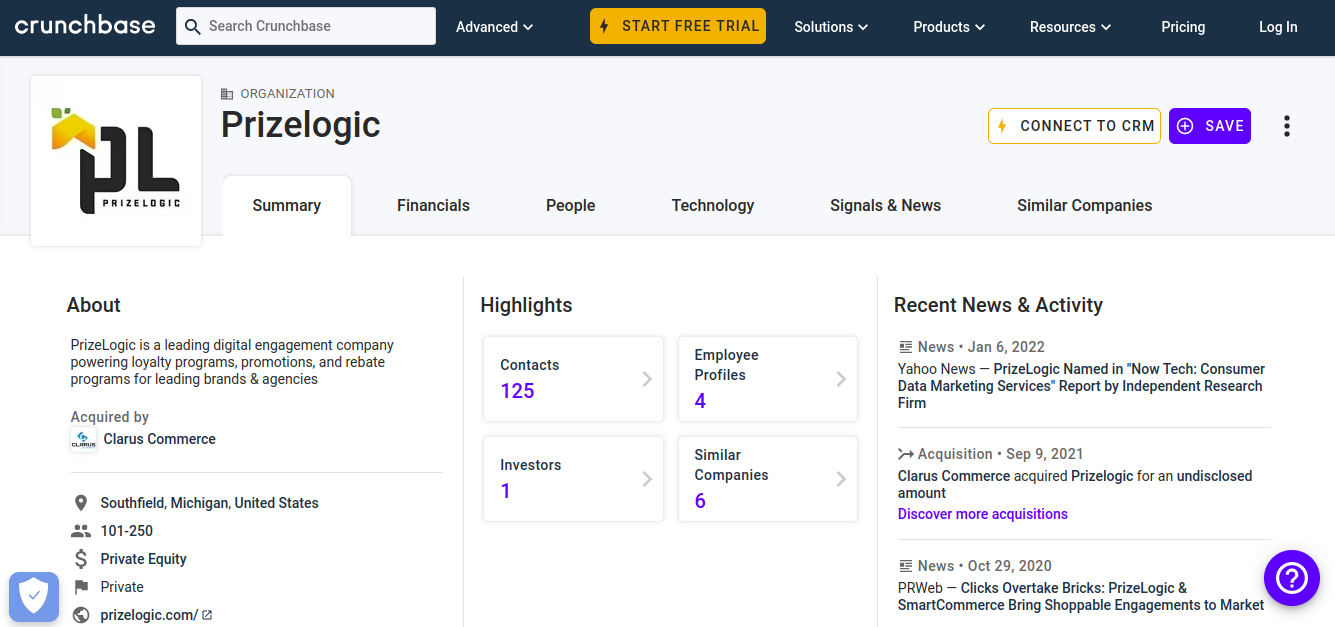Click the purple help question mark icon
Image resolution: width=1335 pixels, height=627 pixels.
(1292, 578)
